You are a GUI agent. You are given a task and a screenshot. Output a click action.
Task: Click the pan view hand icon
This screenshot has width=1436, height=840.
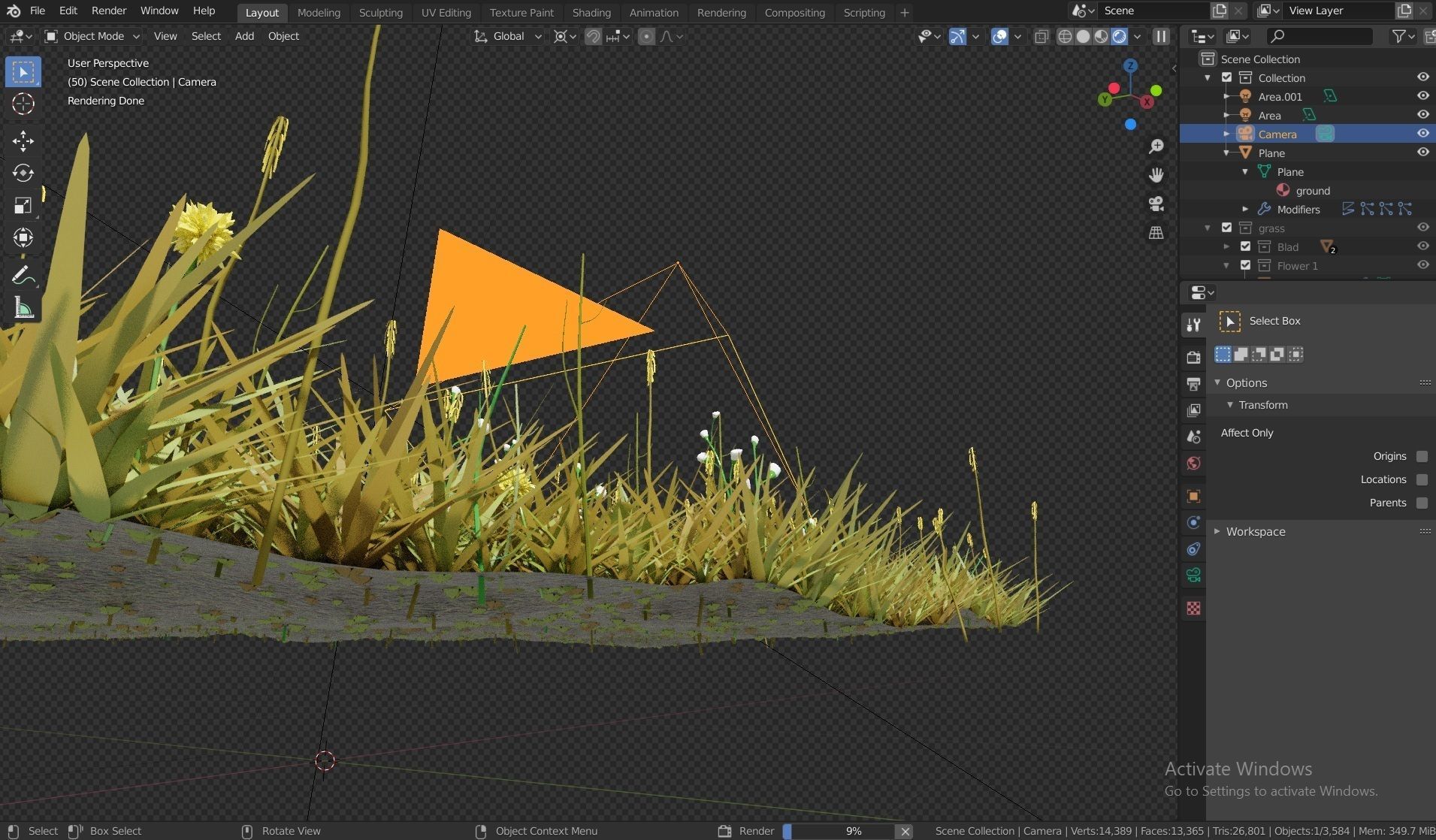click(x=1156, y=175)
